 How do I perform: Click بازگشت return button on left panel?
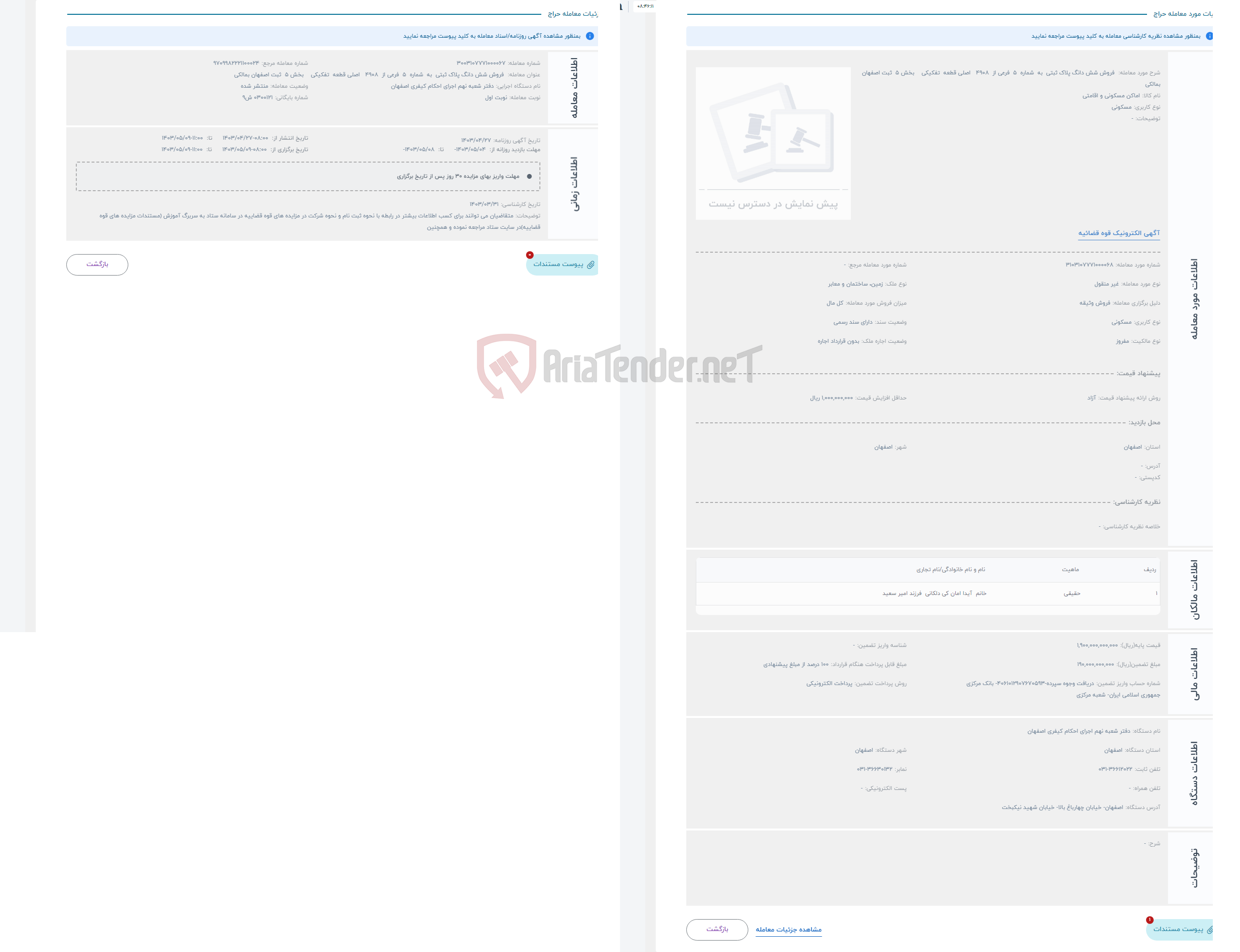98,264
